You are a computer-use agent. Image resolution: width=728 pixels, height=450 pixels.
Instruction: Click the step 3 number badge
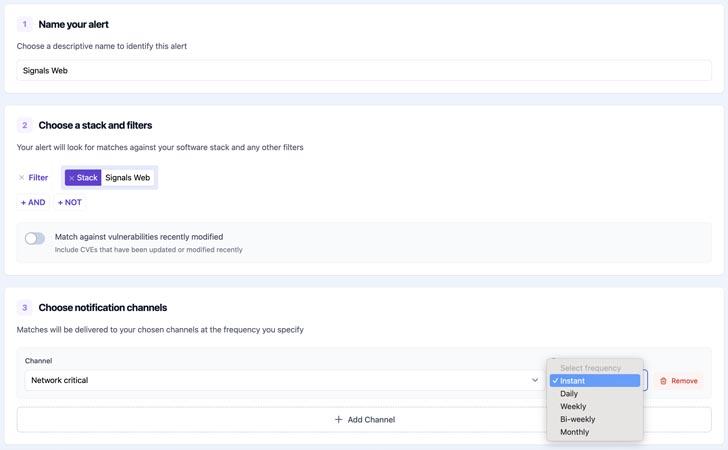click(x=25, y=308)
